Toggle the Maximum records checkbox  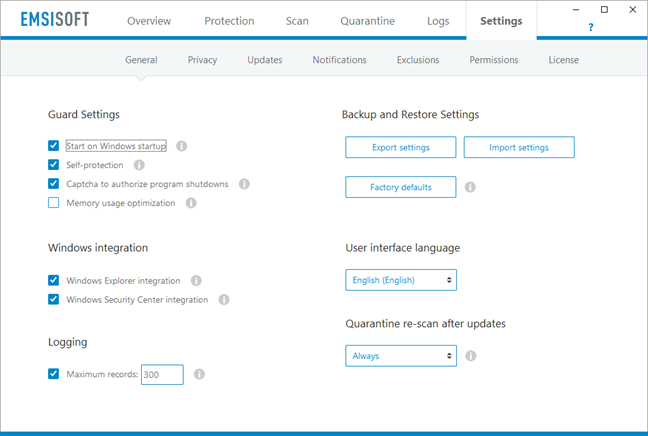(53, 374)
